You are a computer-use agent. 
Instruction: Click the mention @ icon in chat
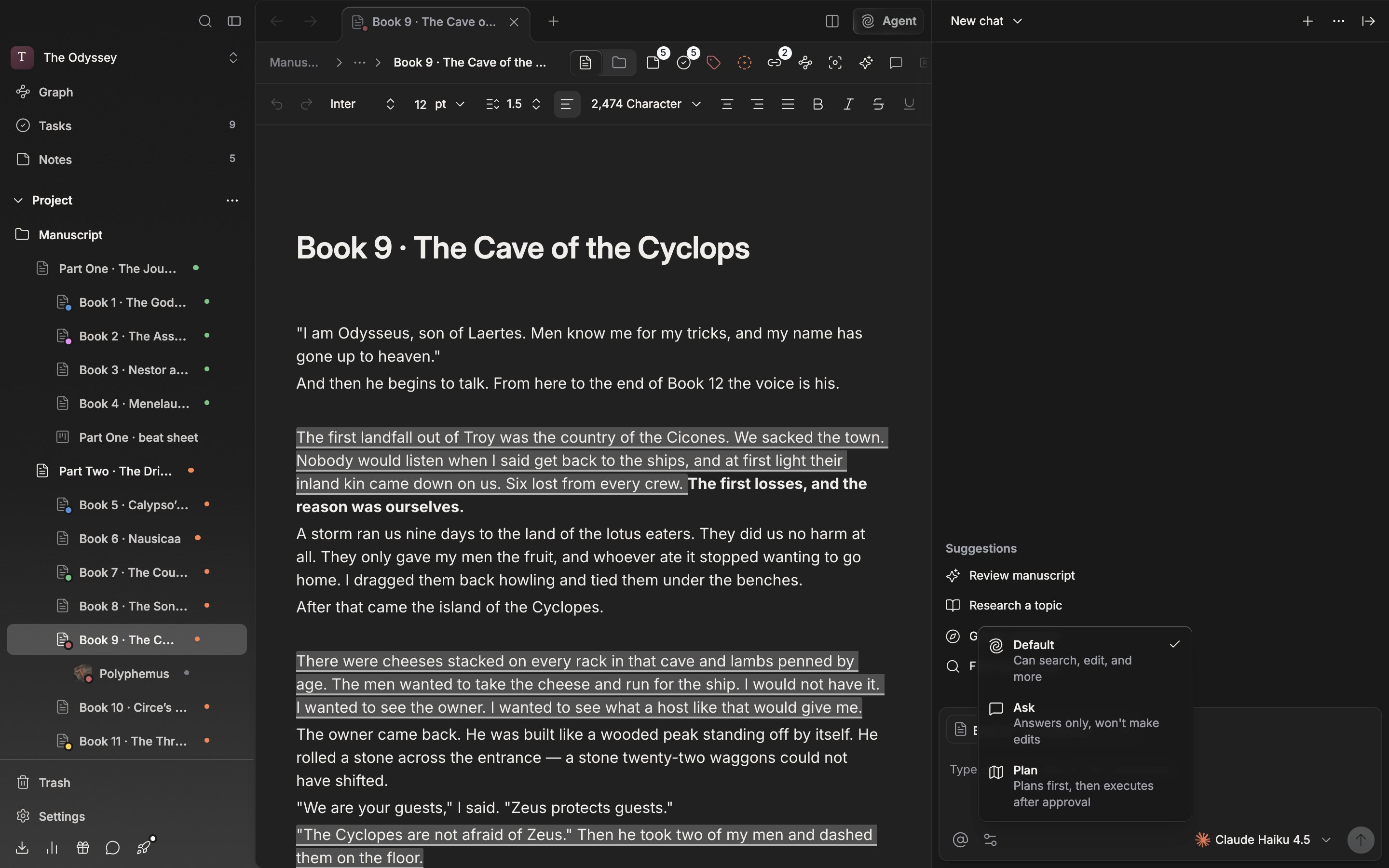click(960, 840)
